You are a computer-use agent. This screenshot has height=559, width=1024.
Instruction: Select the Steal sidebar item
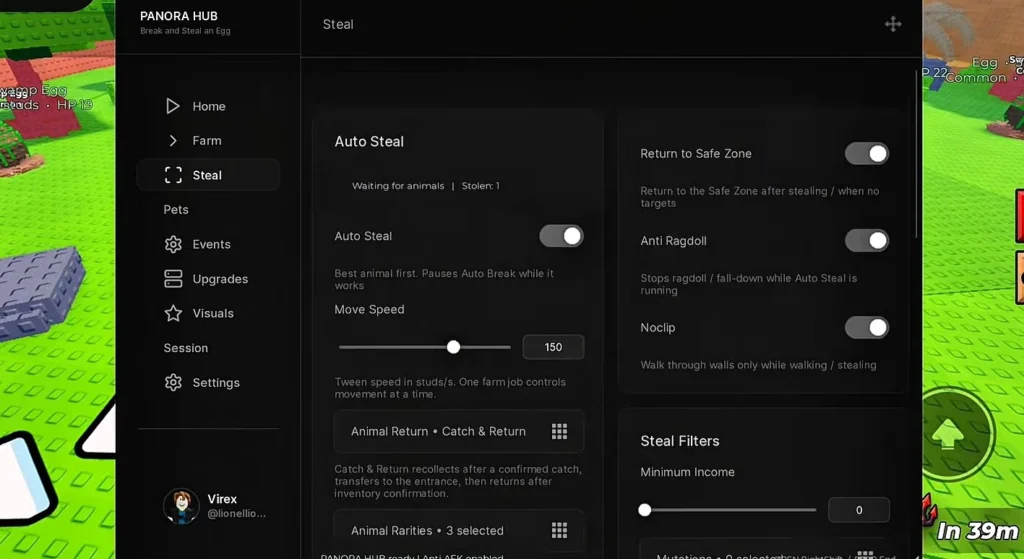pyautogui.click(x=208, y=175)
